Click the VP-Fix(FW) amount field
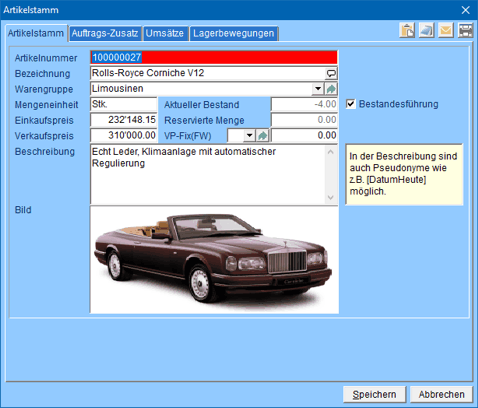The height and width of the screenshot is (408, 478). coord(304,136)
